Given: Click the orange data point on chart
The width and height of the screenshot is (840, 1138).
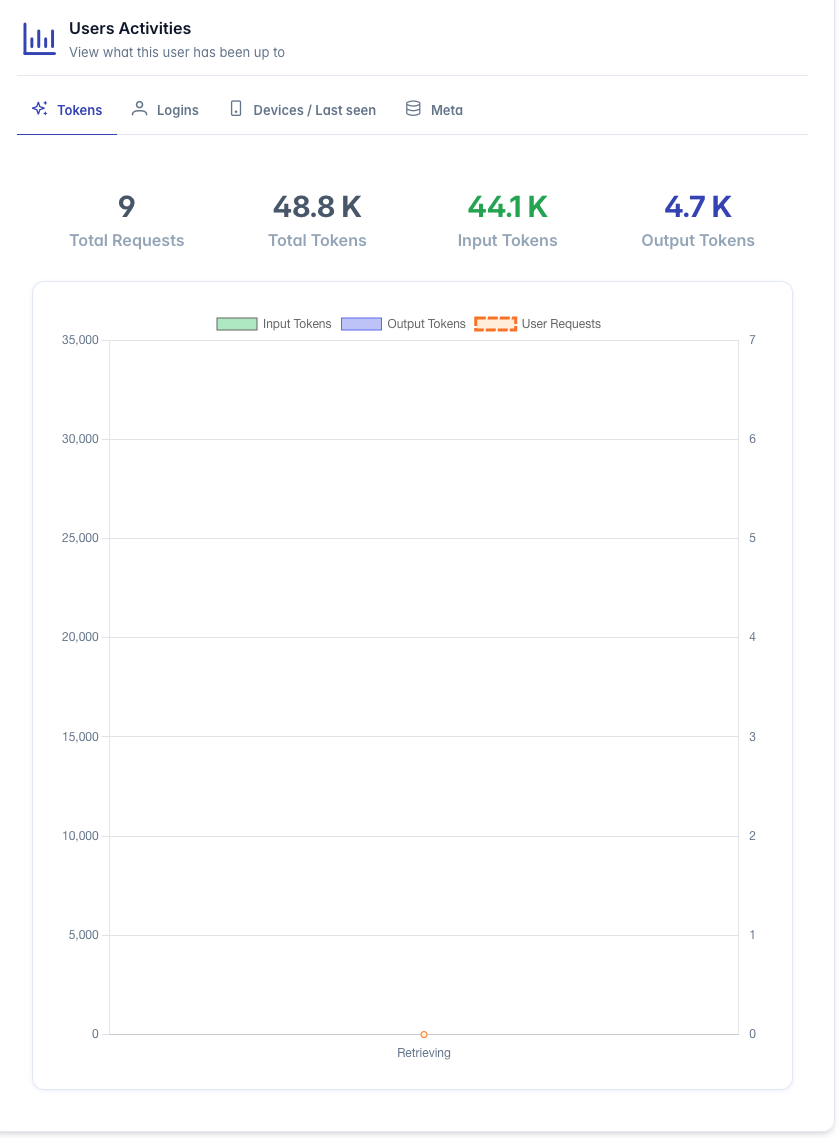Looking at the screenshot, I should (x=424, y=1034).
